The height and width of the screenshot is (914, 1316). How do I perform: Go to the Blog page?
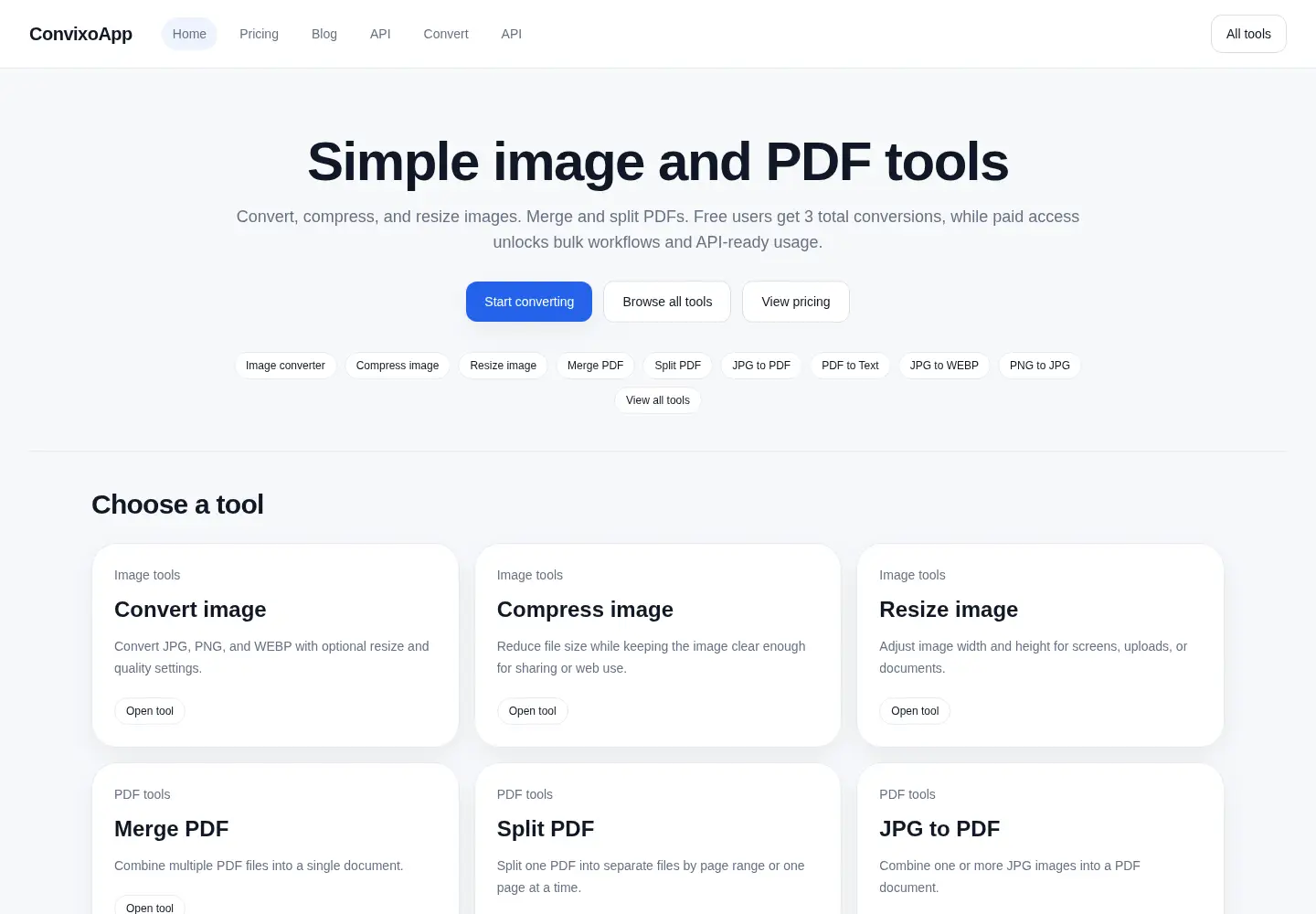point(324,34)
